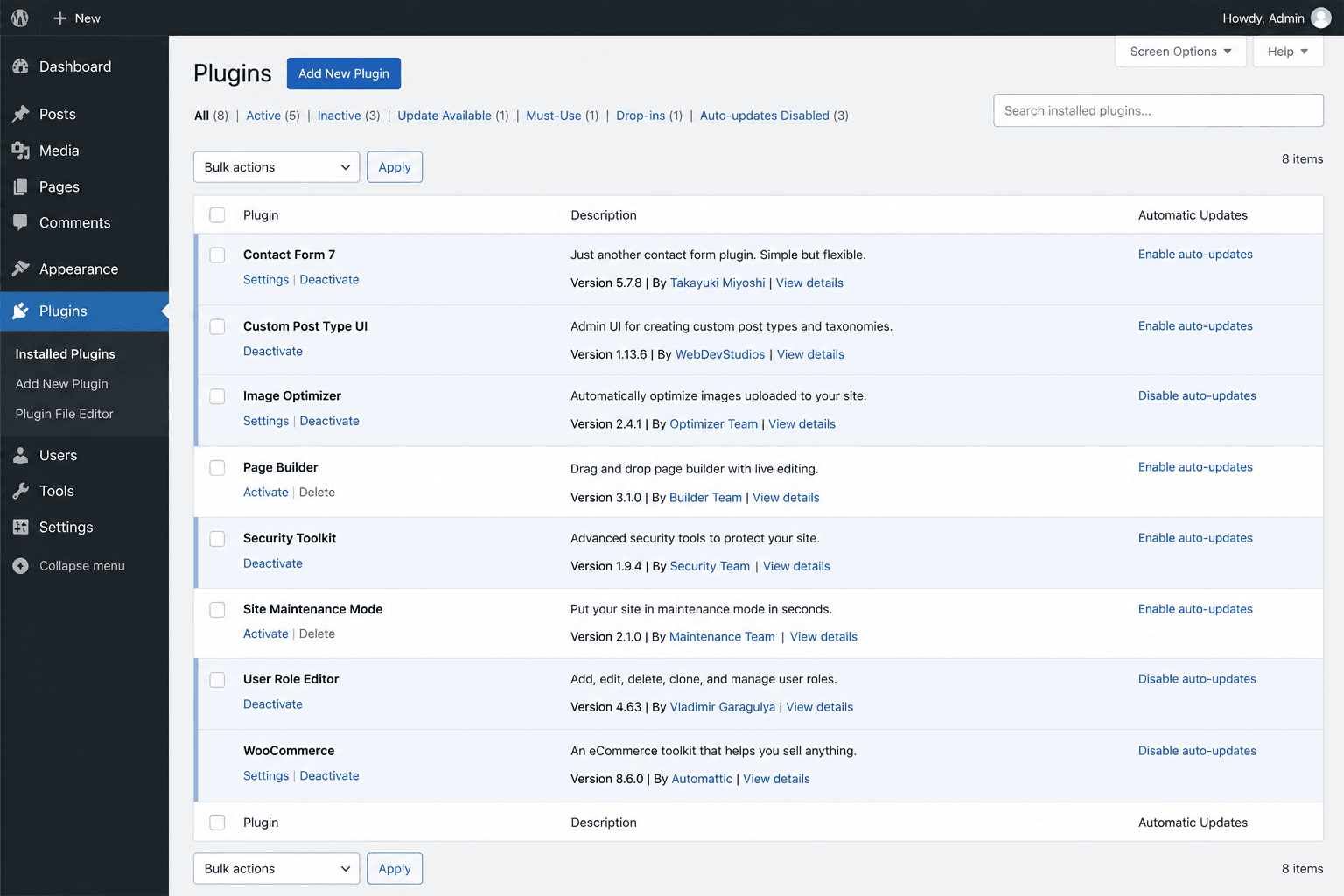Show Must-Use plugins

[554, 115]
